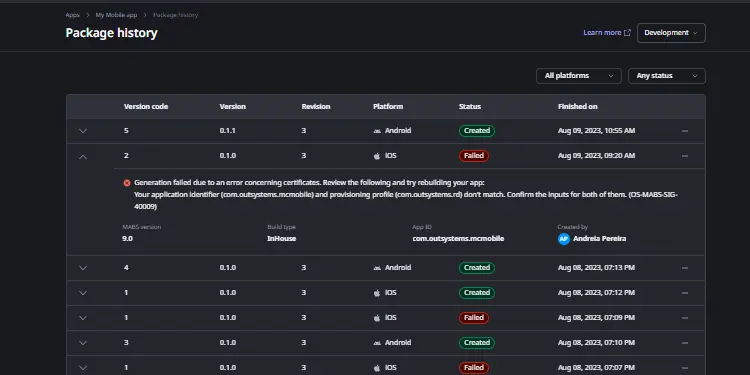The image size is (750, 375).
Task: Open the Development stage dropdown
Action: pyautogui.click(x=671, y=33)
